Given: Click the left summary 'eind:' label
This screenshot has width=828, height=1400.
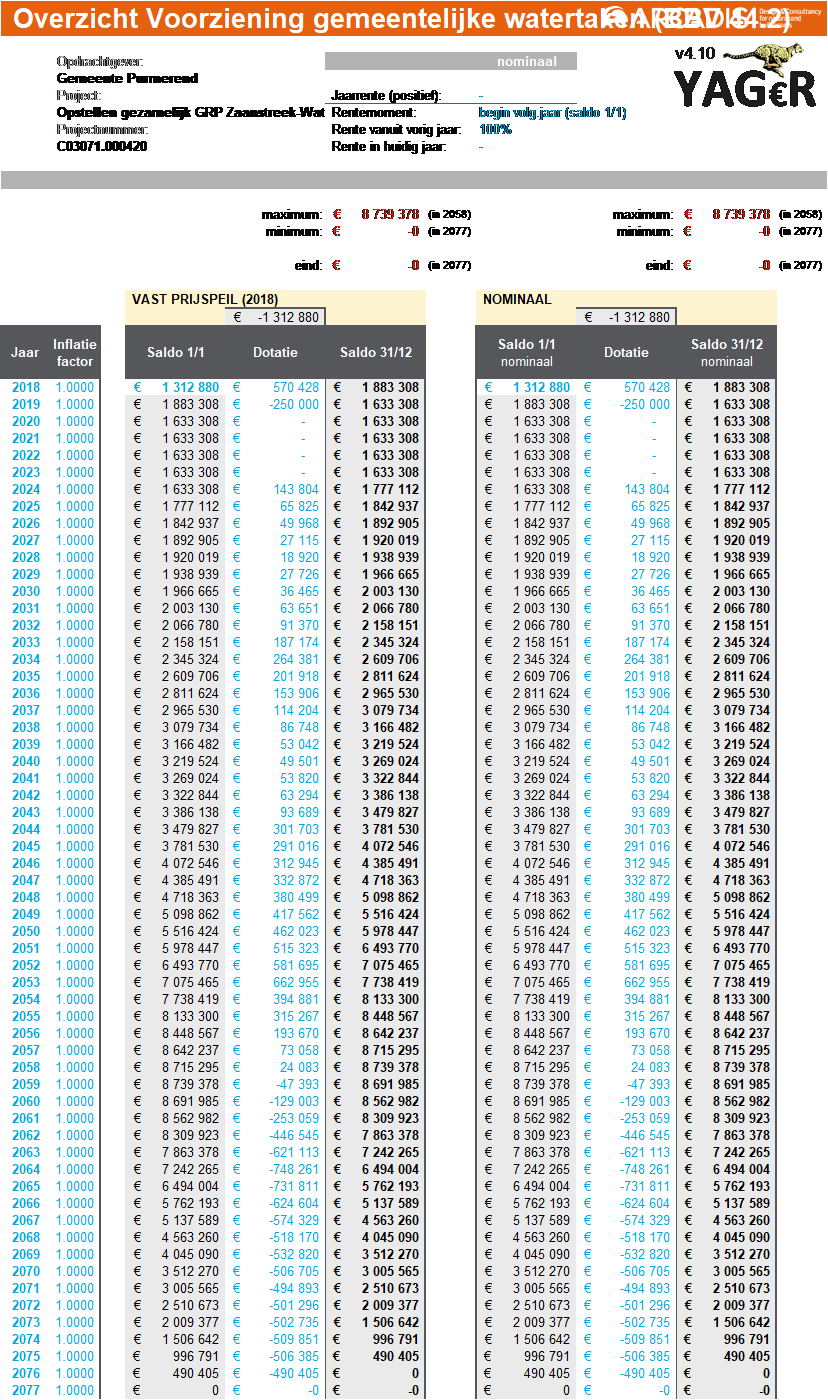Looking at the screenshot, I should tap(307, 265).
